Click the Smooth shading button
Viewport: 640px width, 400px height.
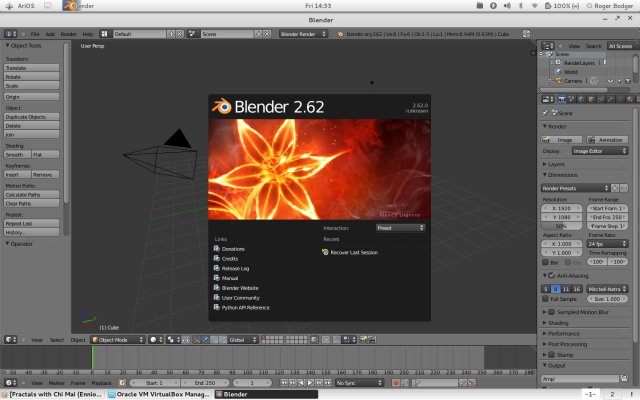pyautogui.click(x=18, y=155)
